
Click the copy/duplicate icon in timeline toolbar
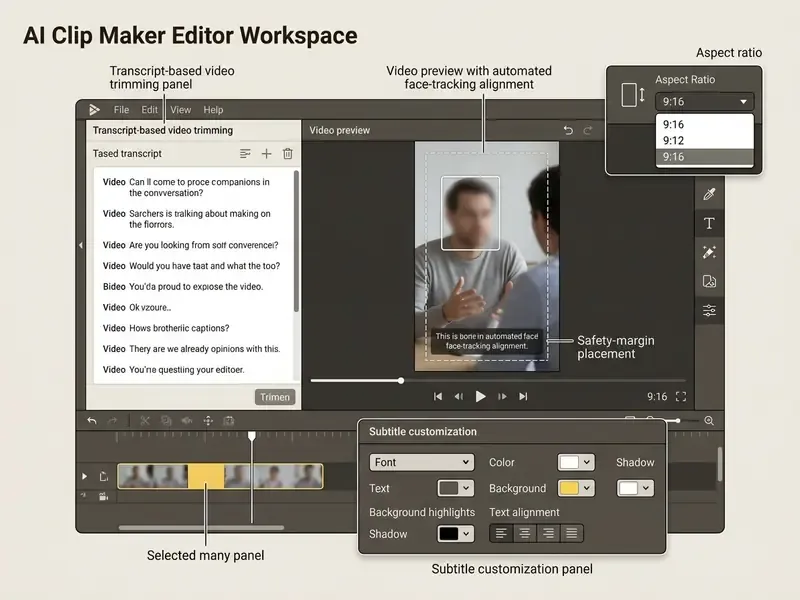(x=166, y=420)
